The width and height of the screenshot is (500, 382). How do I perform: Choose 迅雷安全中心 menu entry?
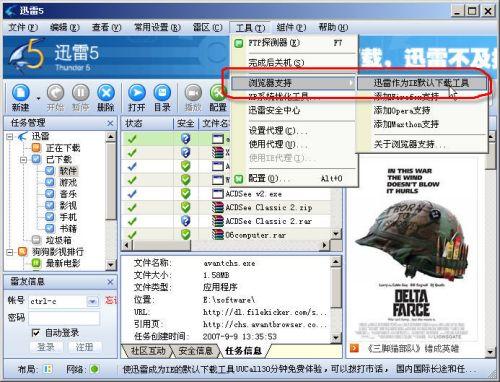point(295,110)
